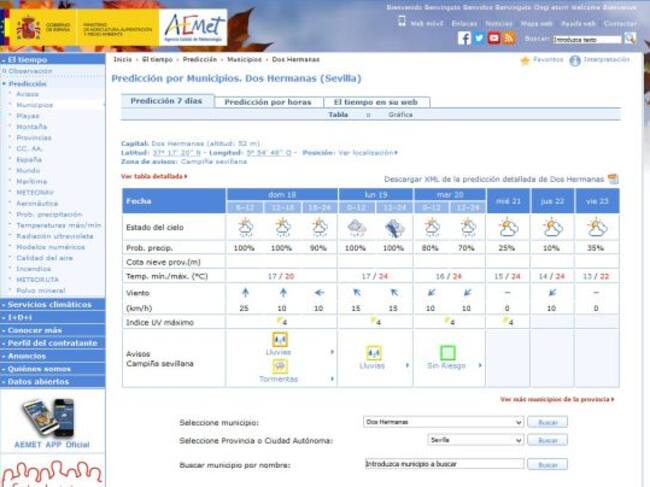
Task: Open the green Sin Riesgo warning icon
Action: click(448, 353)
